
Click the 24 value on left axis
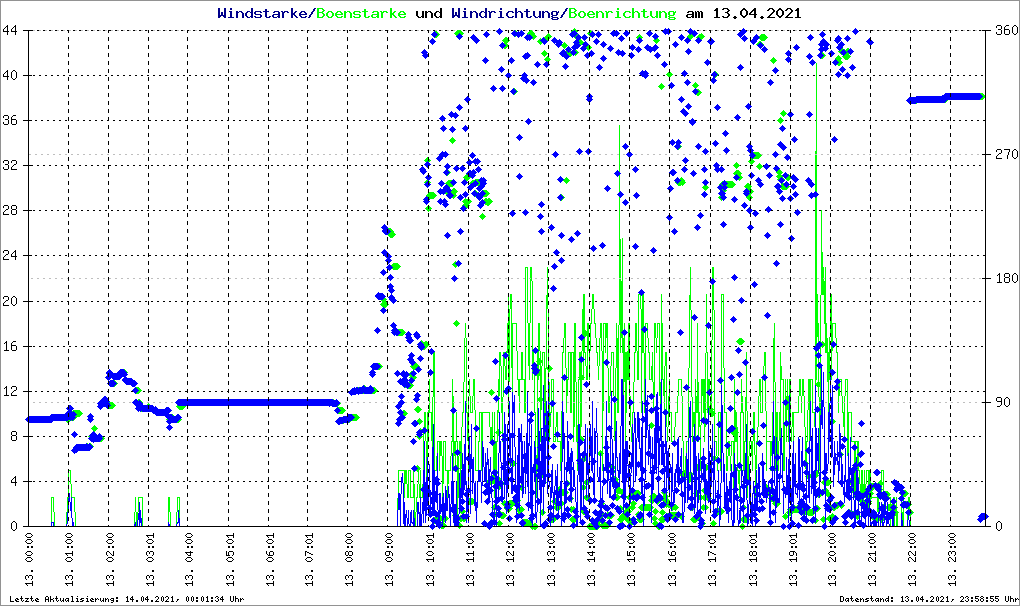coord(12,256)
